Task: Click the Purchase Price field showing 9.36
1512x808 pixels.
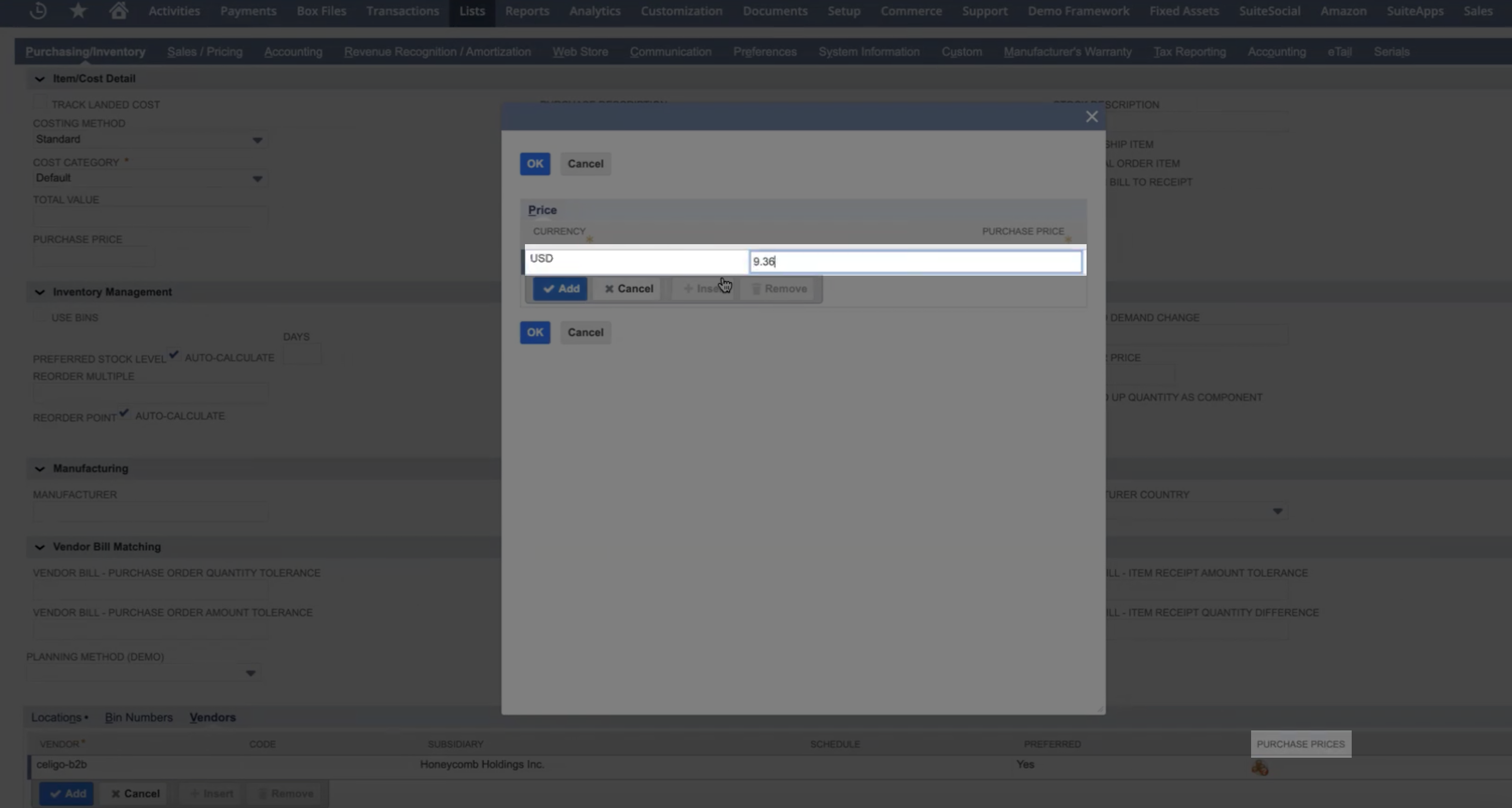Action: pos(915,261)
